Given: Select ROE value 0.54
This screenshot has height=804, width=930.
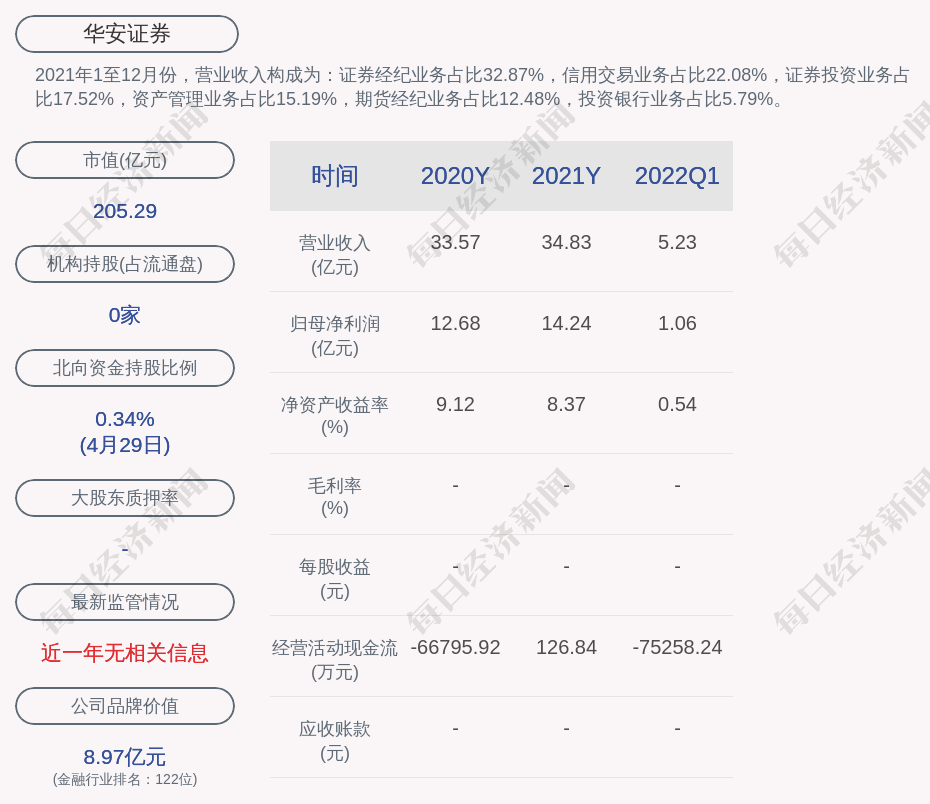Looking at the screenshot, I should click(677, 404).
